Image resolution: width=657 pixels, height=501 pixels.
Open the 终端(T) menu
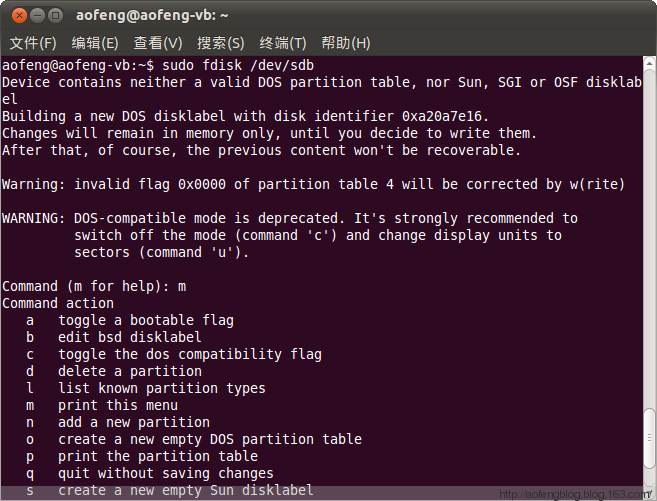coord(283,43)
